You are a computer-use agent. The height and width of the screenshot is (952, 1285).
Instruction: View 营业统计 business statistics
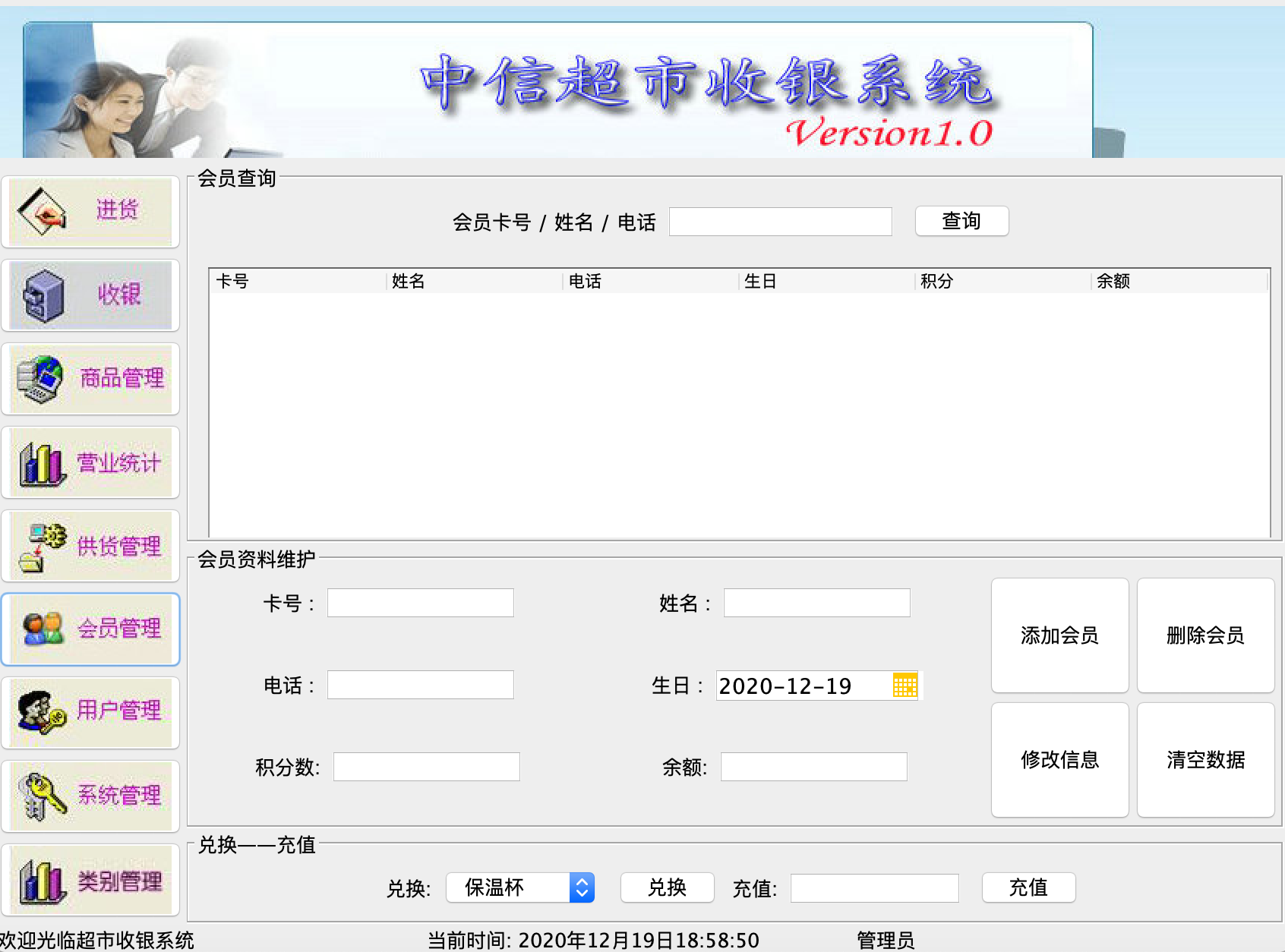click(x=90, y=462)
